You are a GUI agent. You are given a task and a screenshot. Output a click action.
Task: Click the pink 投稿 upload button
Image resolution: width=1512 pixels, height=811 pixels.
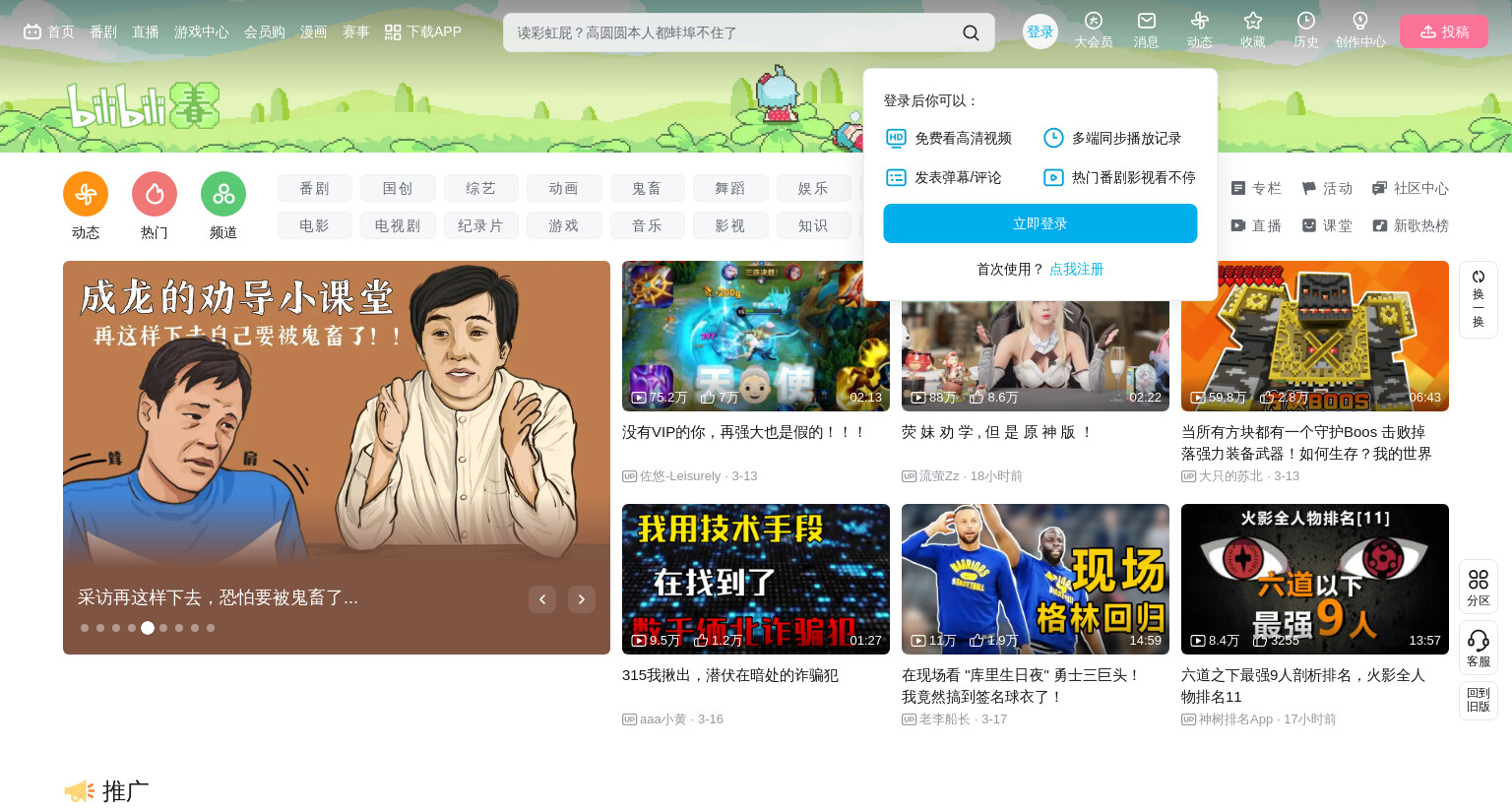[x=1444, y=31]
